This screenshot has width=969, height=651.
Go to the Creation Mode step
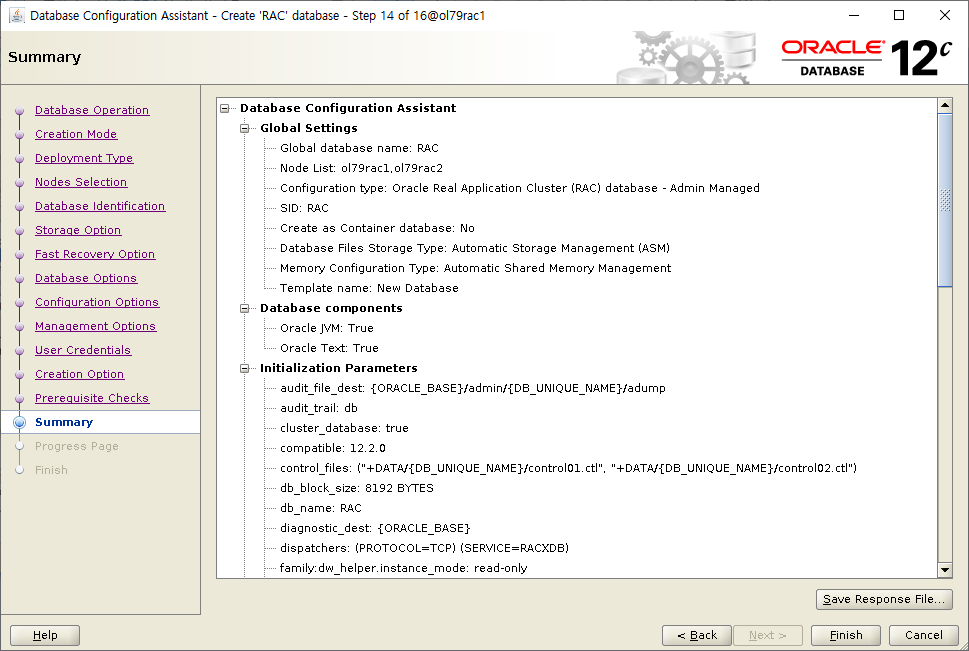76,134
